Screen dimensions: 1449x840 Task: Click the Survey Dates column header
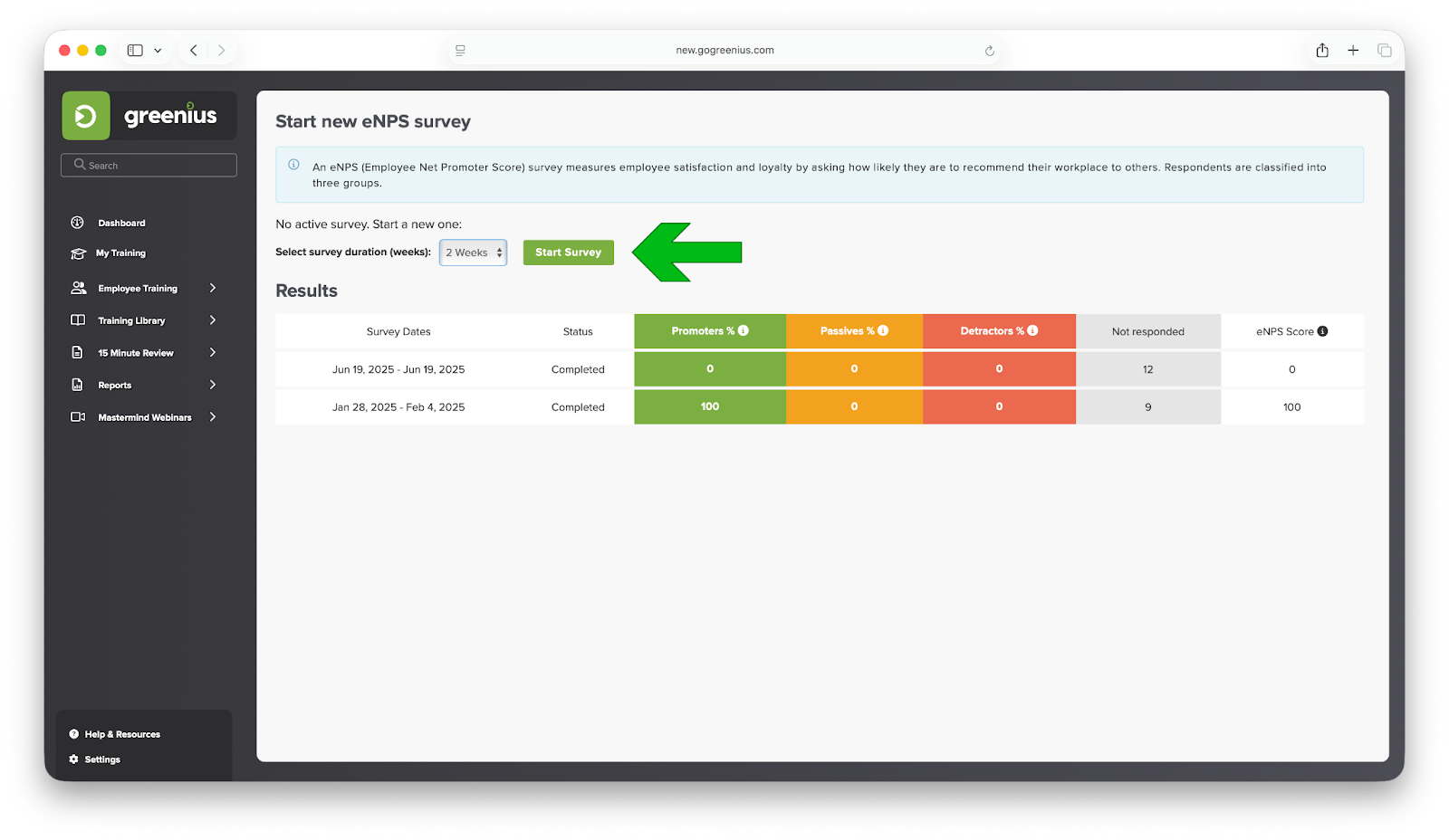398,331
